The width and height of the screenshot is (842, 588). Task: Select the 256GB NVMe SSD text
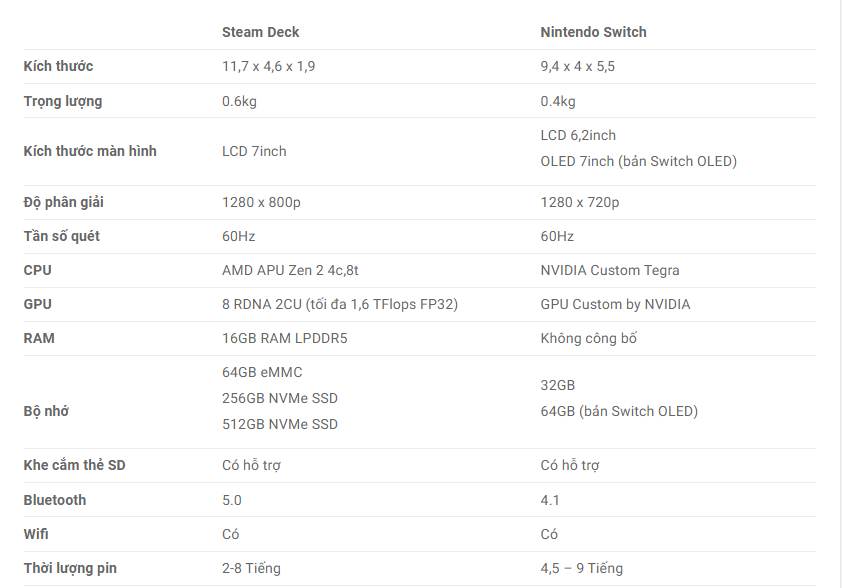pyautogui.click(x=280, y=398)
